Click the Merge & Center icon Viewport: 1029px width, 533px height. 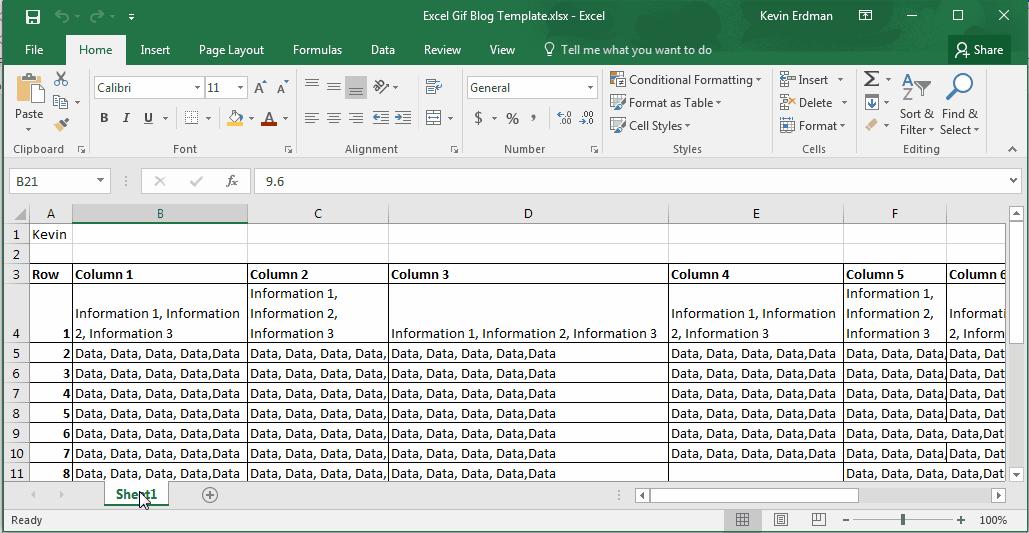pos(433,118)
